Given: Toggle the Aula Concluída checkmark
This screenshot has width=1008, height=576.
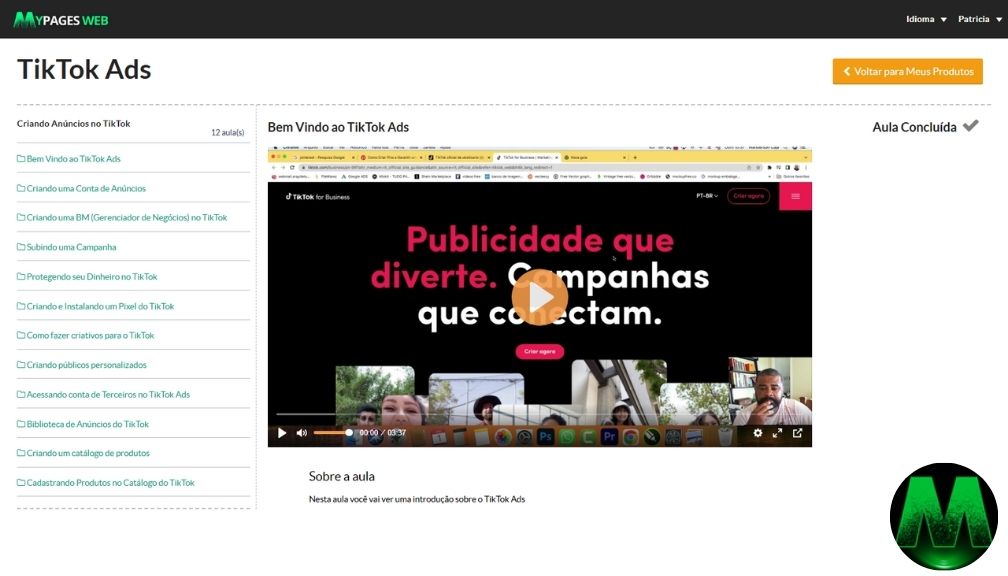Looking at the screenshot, I should tap(970, 127).
